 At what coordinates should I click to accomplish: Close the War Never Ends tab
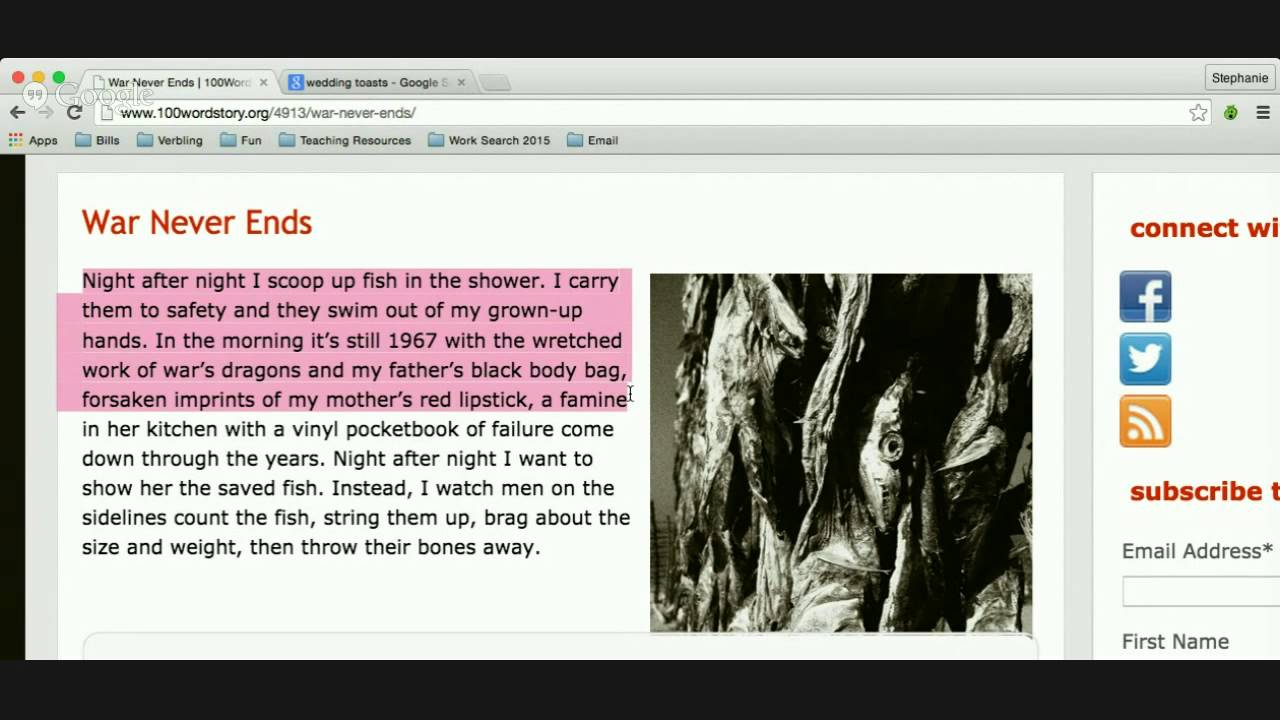pyautogui.click(x=263, y=82)
